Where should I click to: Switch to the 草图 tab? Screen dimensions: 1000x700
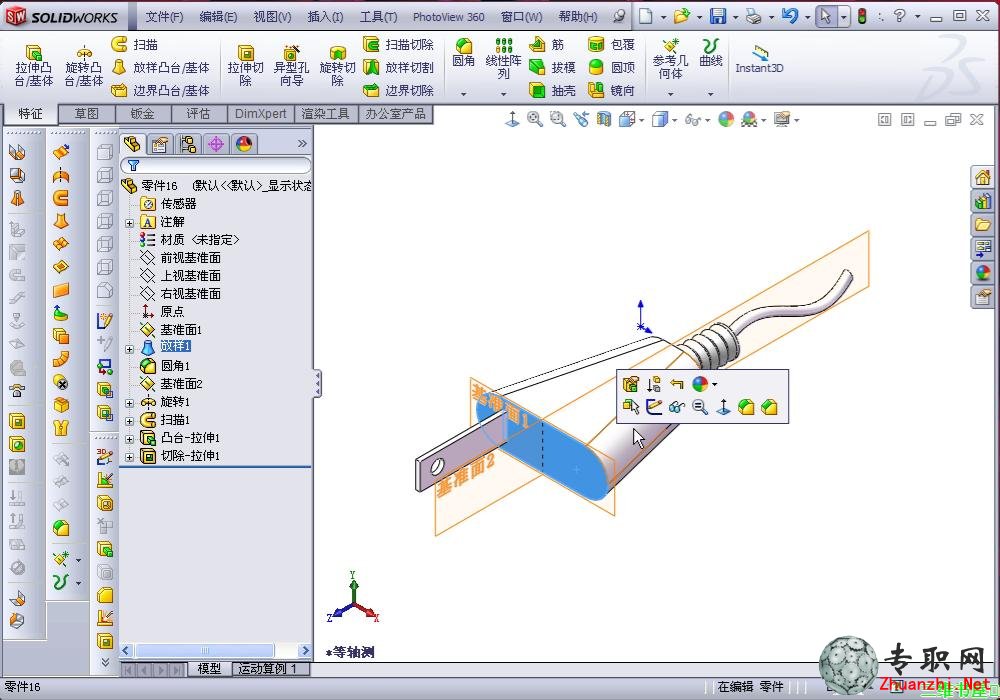point(87,114)
